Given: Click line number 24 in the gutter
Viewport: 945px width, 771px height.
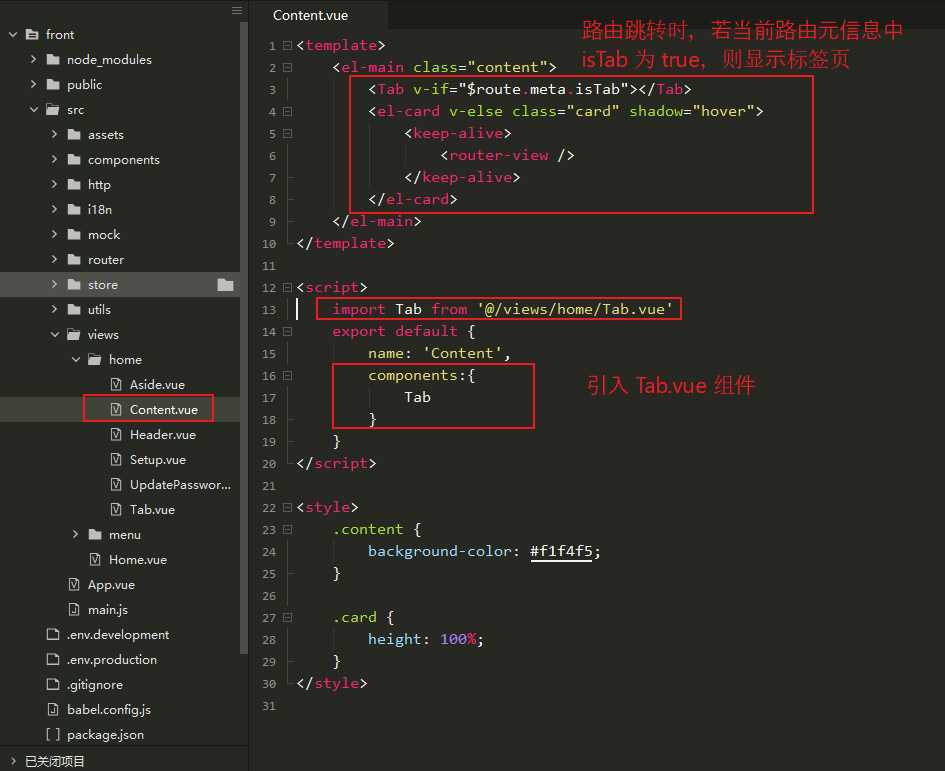Looking at the screenshot, I should pos(269,552).
